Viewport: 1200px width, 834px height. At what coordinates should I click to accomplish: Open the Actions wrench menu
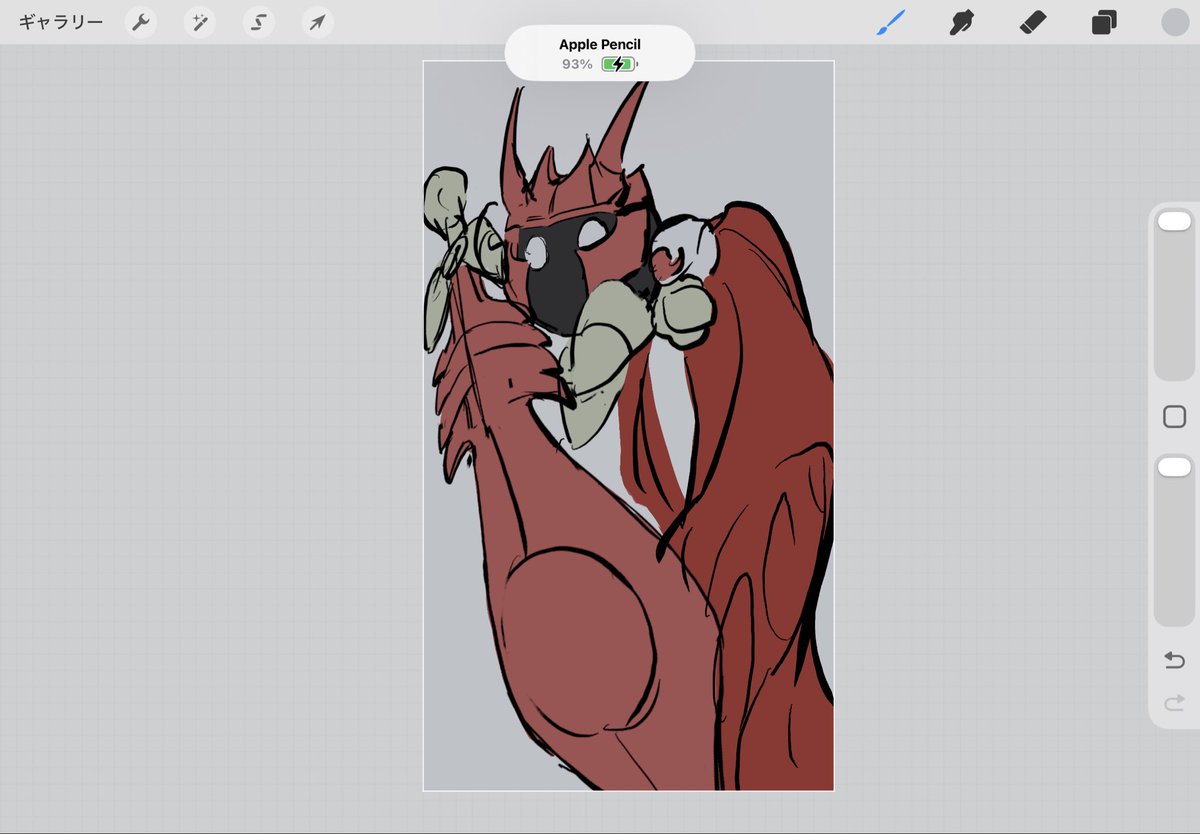141,22
